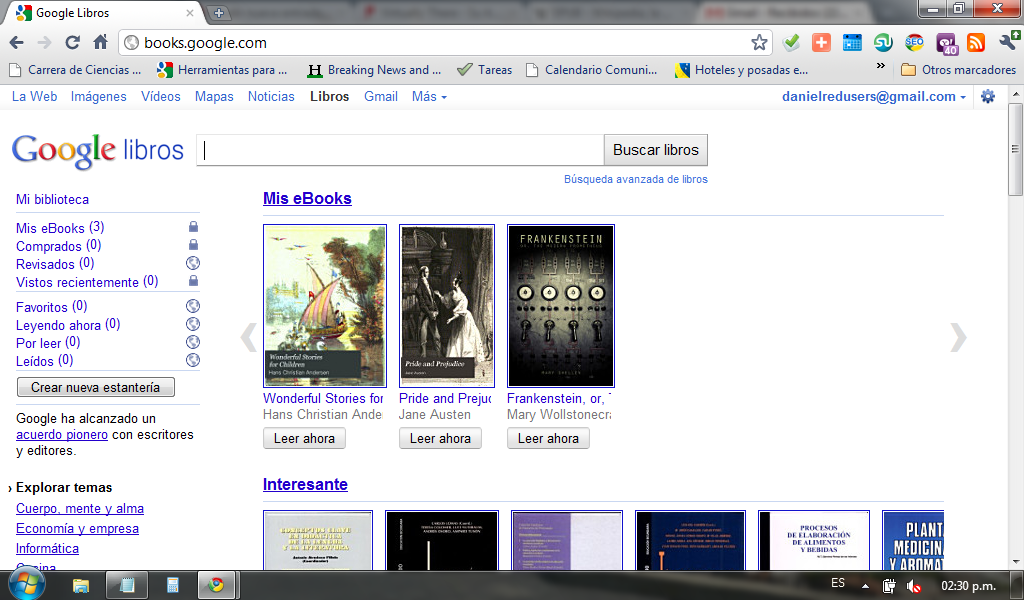Open the Pride and Prejudice cover

click(447, 306)
